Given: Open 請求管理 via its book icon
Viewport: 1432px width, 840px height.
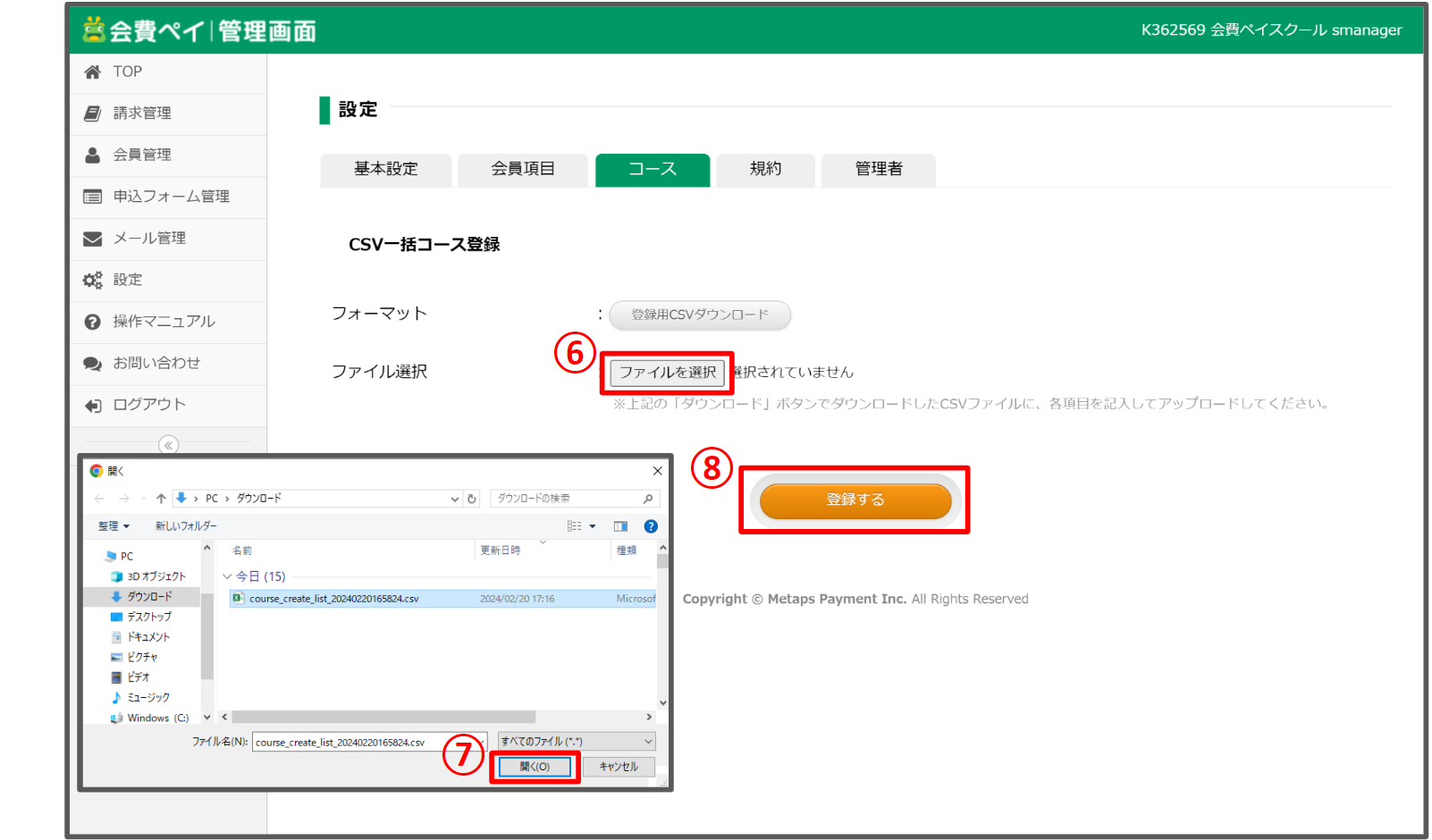Looking at the screenshot, I should (92, 113).
